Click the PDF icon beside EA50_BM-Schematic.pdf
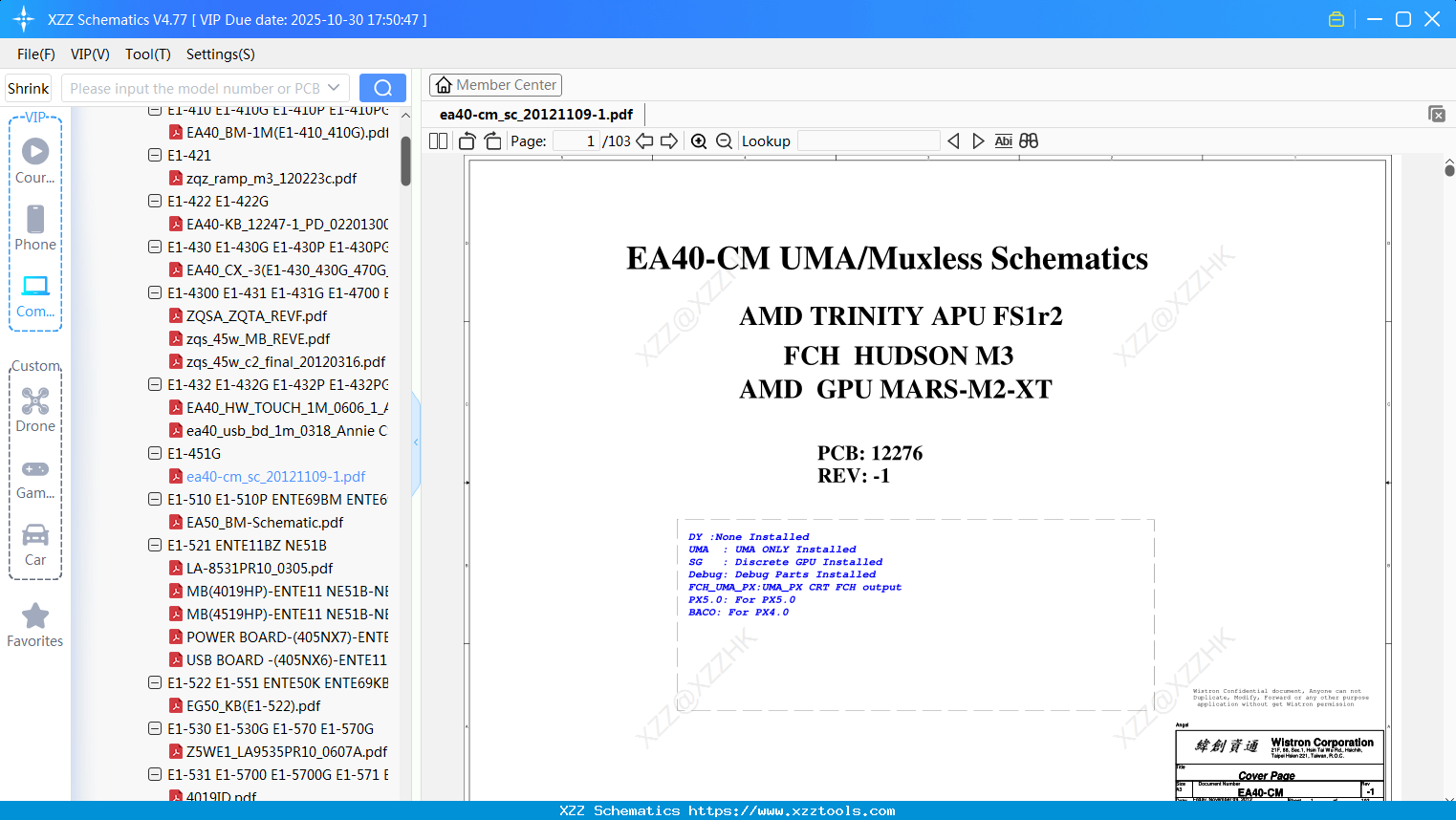The image size is (1456, 820). (176, 522)
